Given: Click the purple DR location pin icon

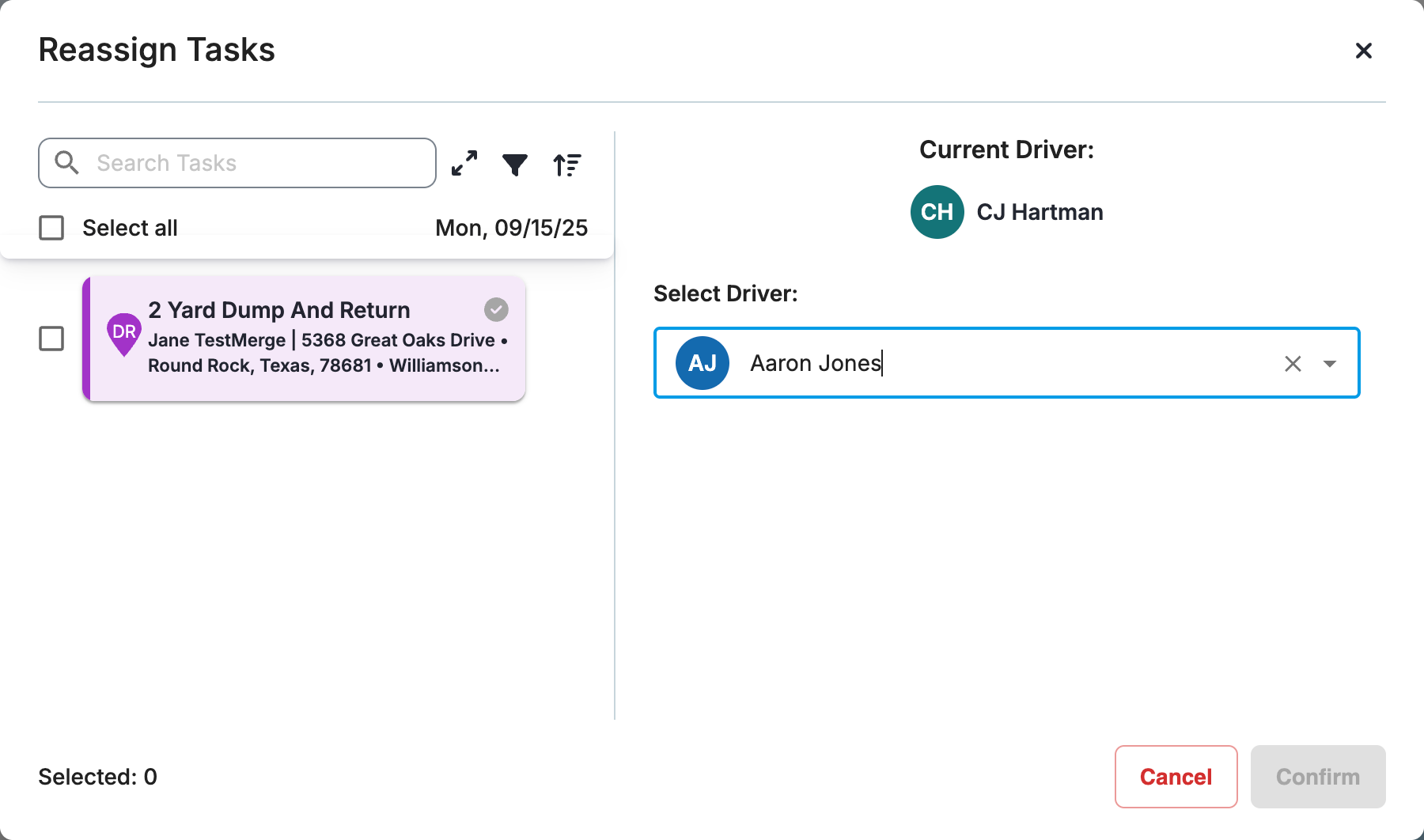Looking at the screenshot, I should pyautogui.click(x=123, y=335).
